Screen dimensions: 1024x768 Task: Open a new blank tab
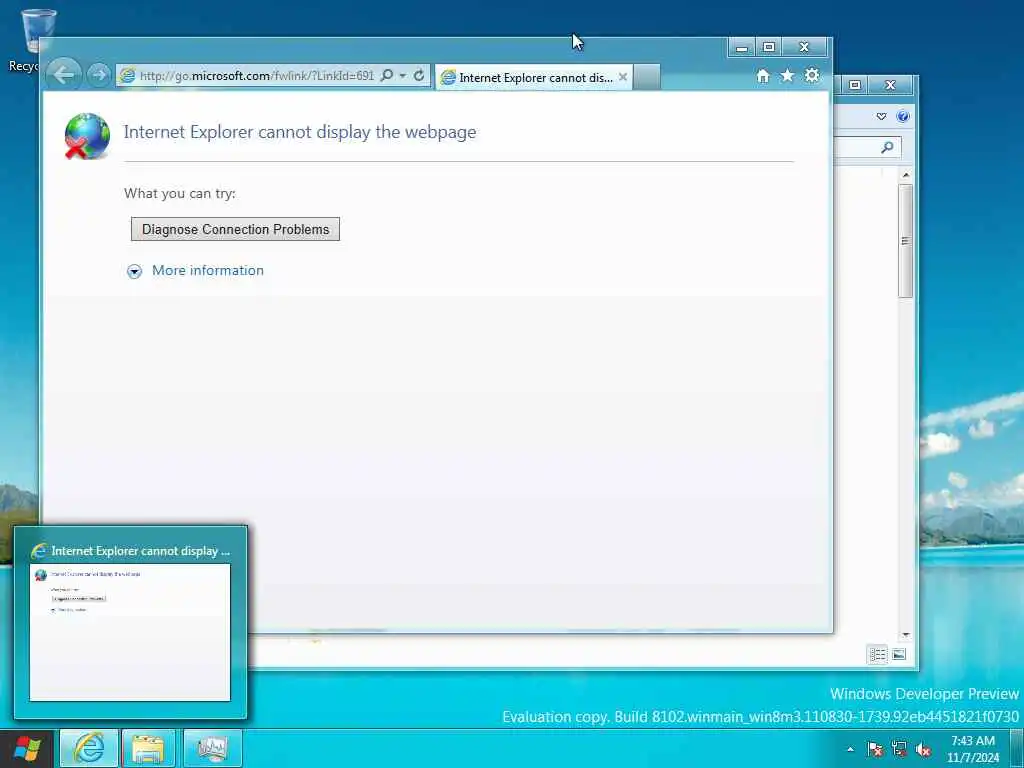647,77
